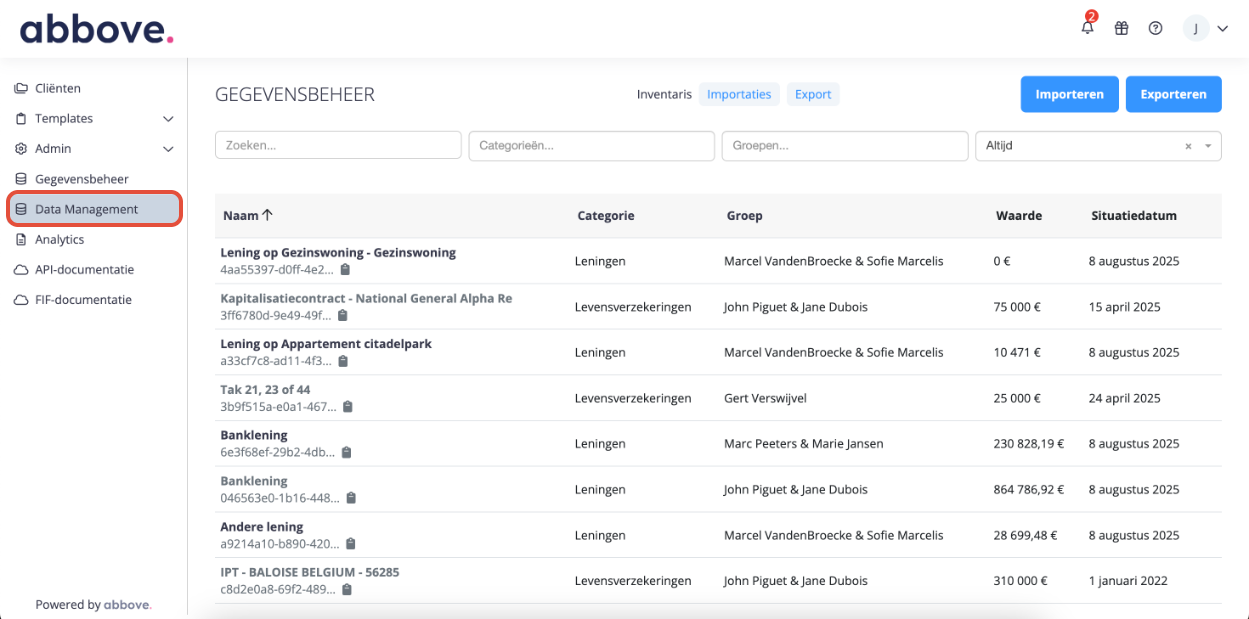The image size is (1249, 619).
Task: Sort by the Categorie column header
Action: [606, 215]
